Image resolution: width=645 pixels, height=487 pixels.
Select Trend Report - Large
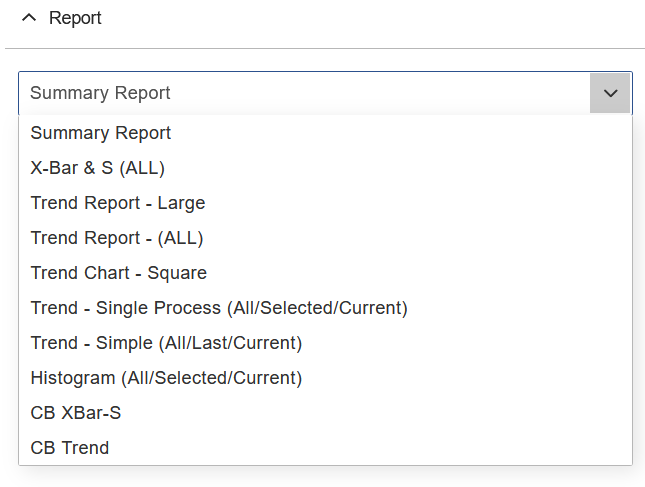tap(118, 203)
